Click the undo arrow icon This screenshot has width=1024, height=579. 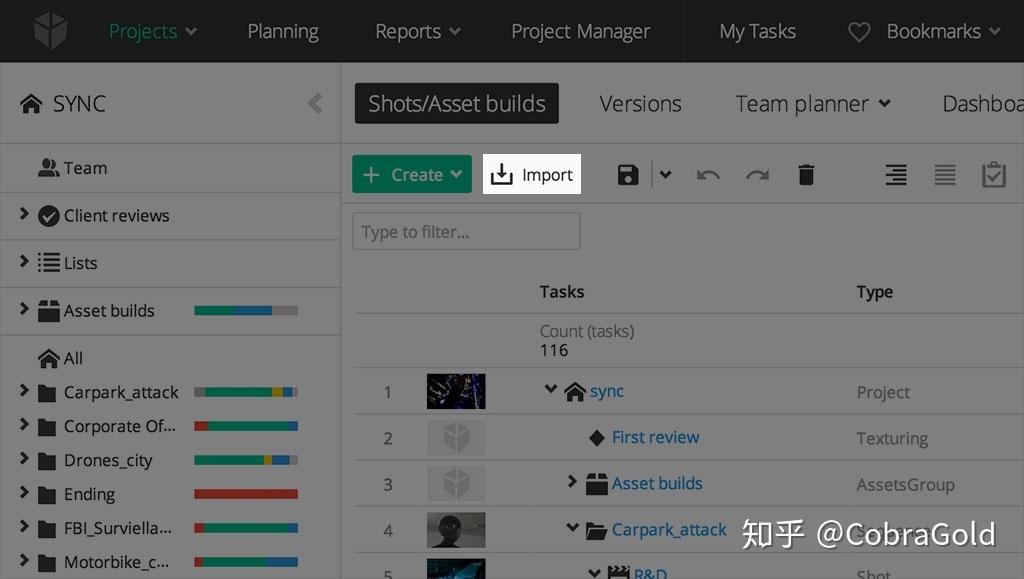[x=708, y=175]
